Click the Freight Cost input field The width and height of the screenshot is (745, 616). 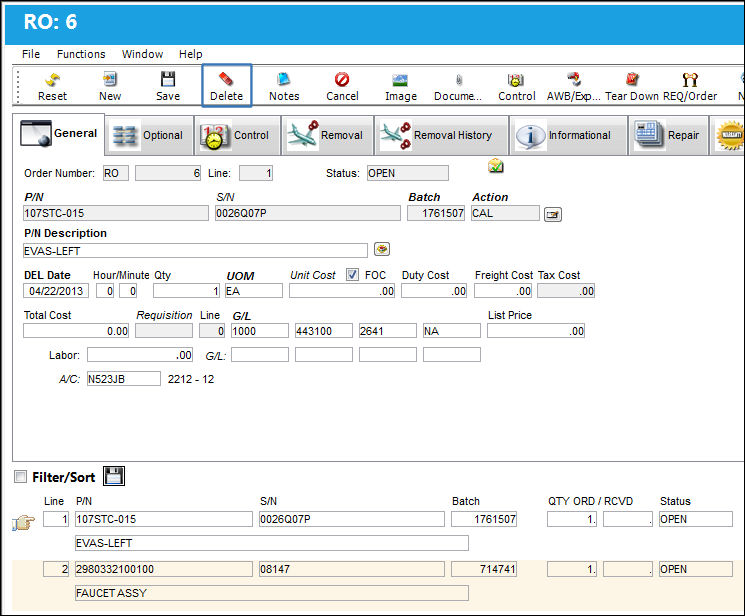(503, 291)
